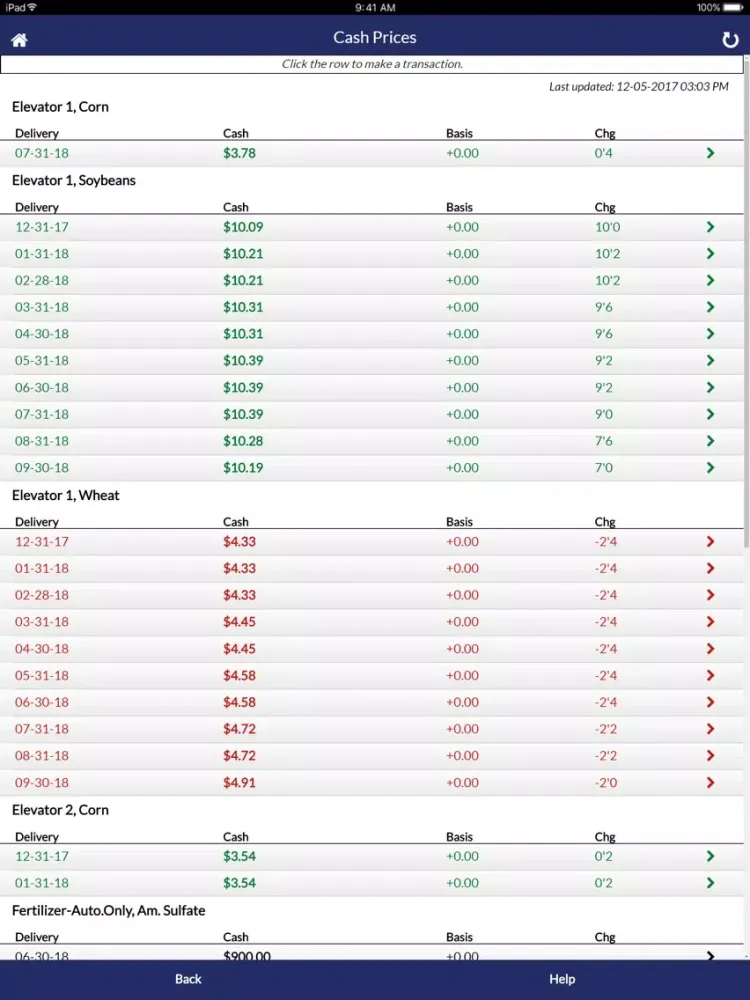The image size is (750, 1000).
Task: Open chevron for Elevator 2 Corn 01-31-18
Action: (710, 883)
